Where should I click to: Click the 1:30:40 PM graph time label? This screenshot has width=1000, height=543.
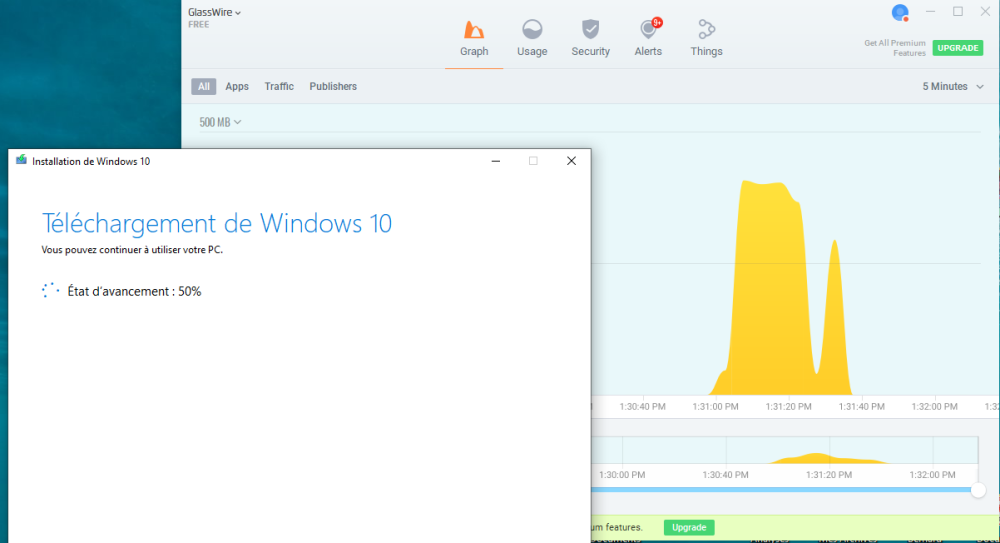click(x=642, y=406)
